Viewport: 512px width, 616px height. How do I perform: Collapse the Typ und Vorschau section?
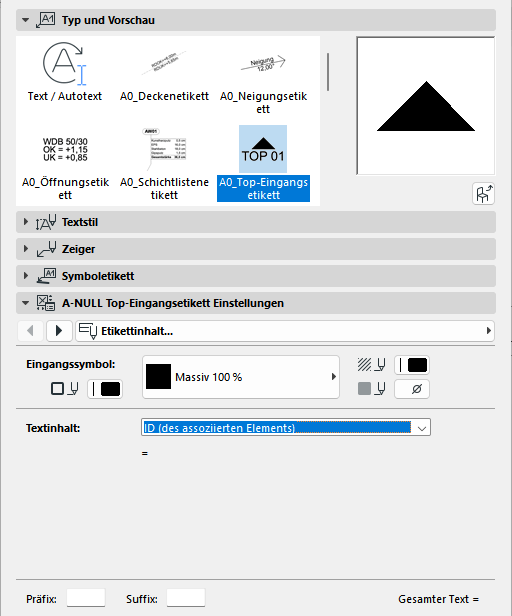click(26, 20)
